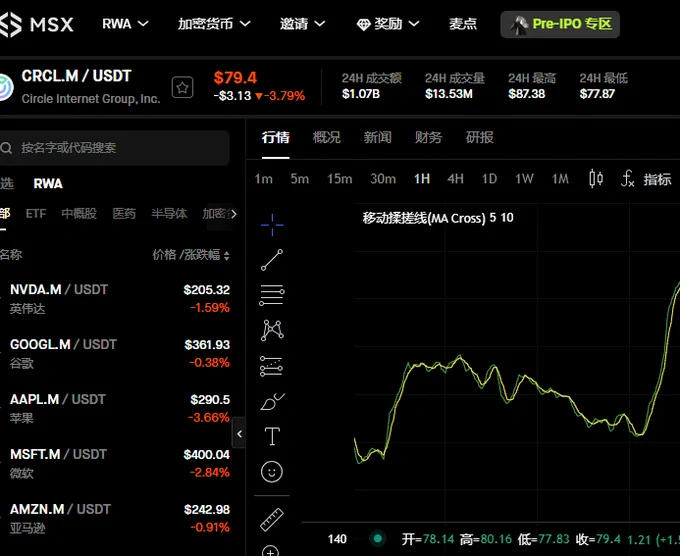Show more category tabs arrow
Viewport: 680px width, 556px height.
[x=233, y=214]
